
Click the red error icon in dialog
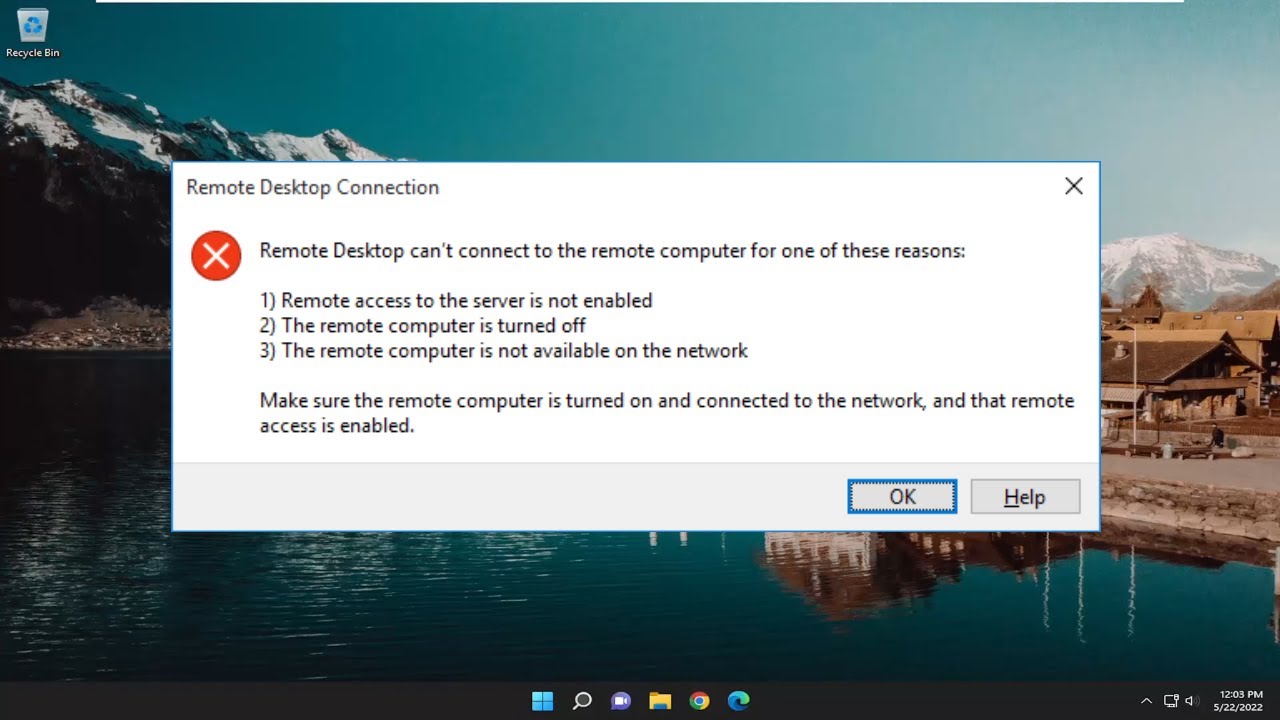216,256
